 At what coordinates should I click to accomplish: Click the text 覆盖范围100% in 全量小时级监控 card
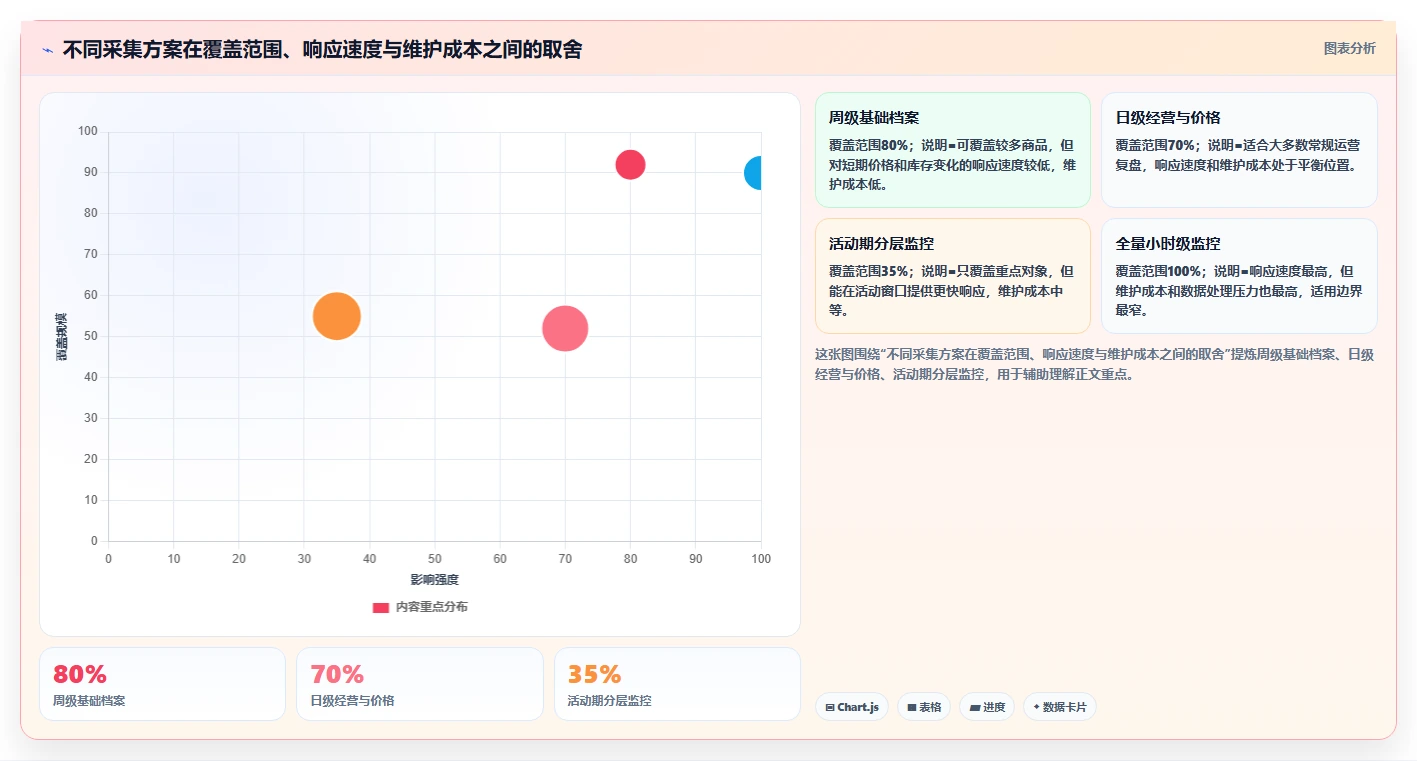[x=1158, y=271]
